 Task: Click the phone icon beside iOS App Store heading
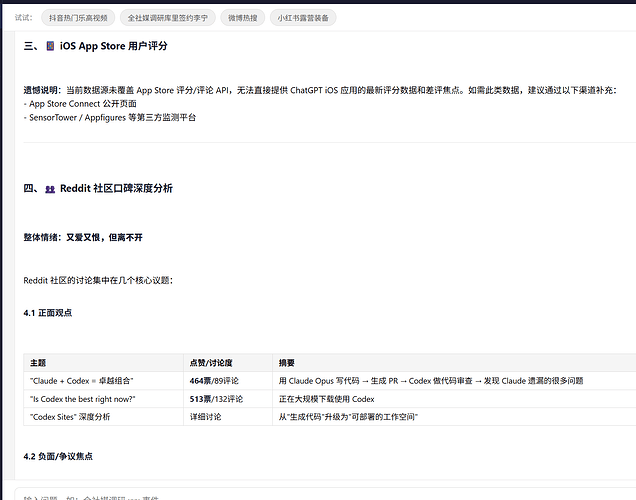coord(50,46)
